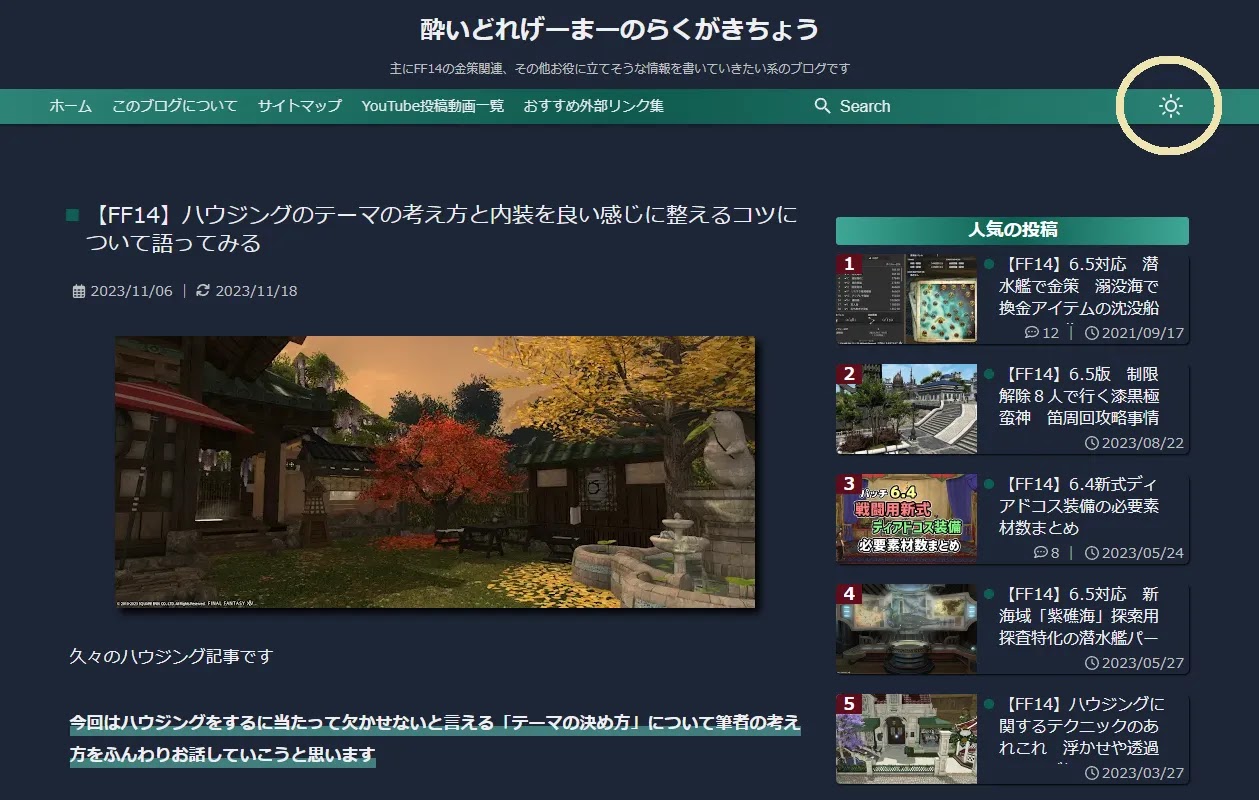The image size is (1259, 800).
Task: Open post ハウジングに関するテクニック link
Action: [1081, 726]
